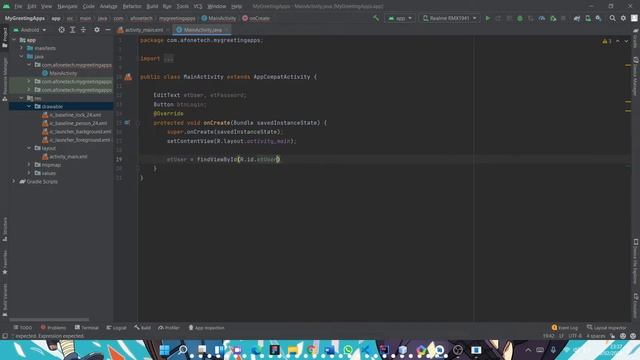The height and width of the screenshot is (360, 640).
Task: Open the Problems tool window
Action: pyautogui.click(x=53, y=328)
